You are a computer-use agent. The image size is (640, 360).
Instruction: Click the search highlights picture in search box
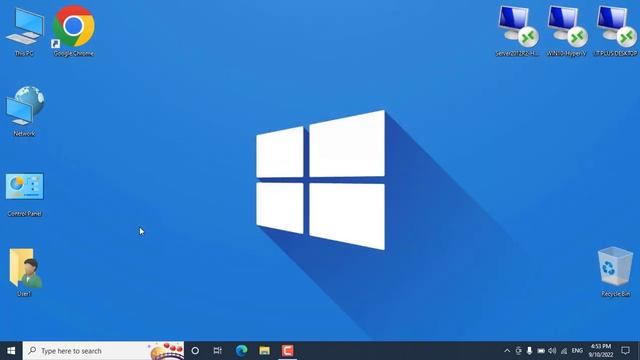point(167,351)
